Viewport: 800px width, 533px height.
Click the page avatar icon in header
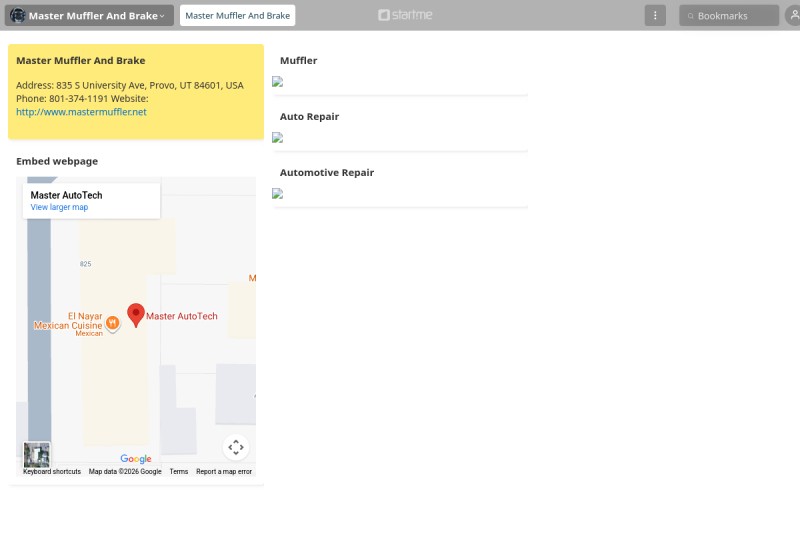click(18, 15)
